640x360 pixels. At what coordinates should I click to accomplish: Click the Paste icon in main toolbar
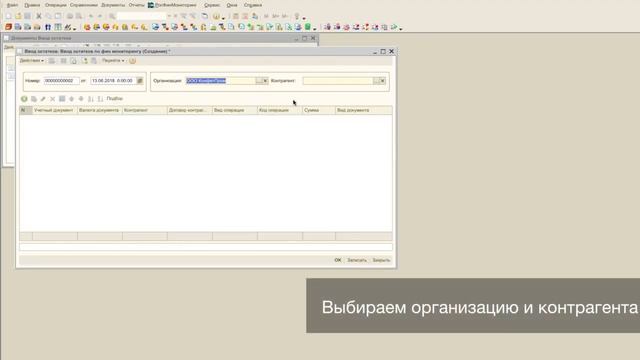58,16
